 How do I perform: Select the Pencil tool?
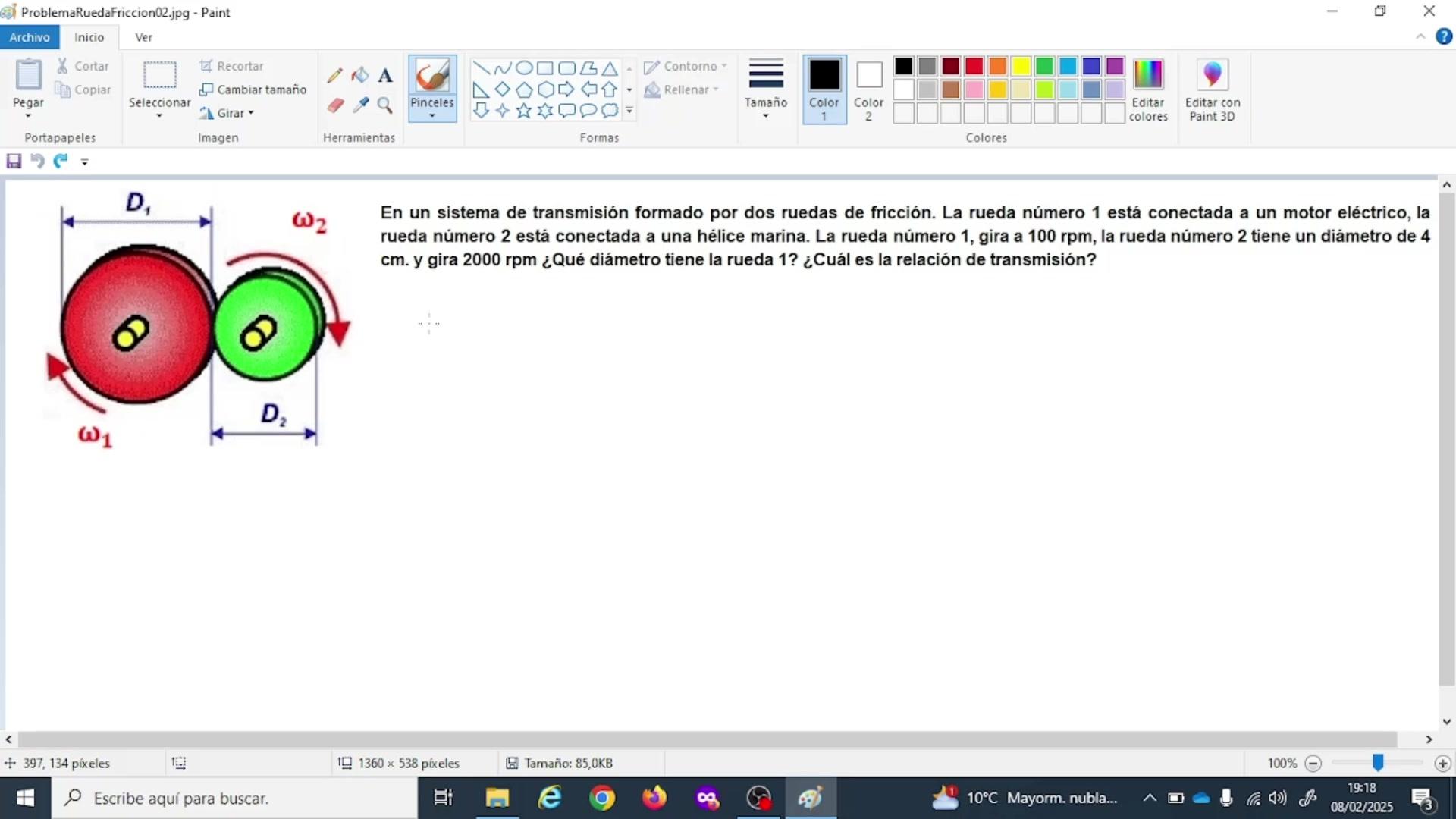pos(334,75)
